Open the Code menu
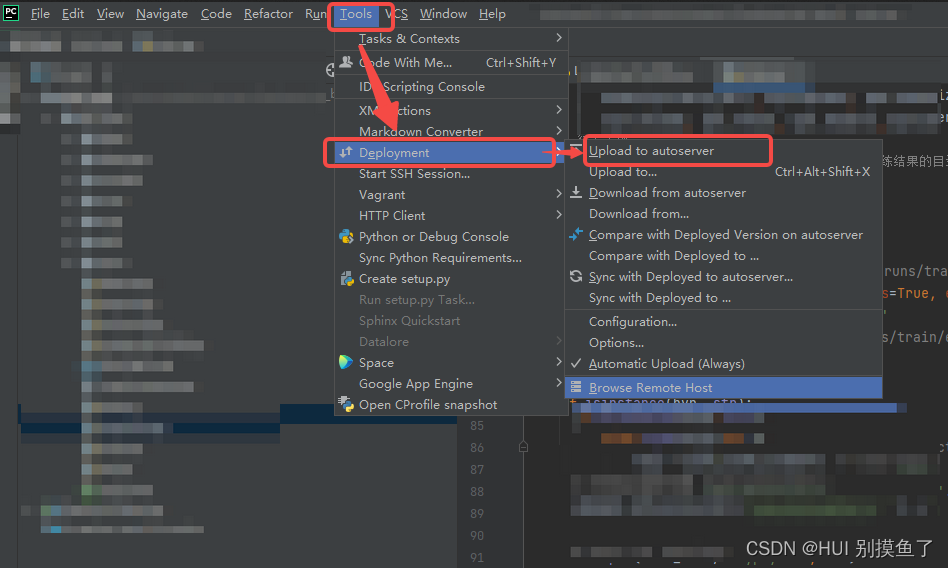Screen dimensions: 948x568 coord(216,13)
